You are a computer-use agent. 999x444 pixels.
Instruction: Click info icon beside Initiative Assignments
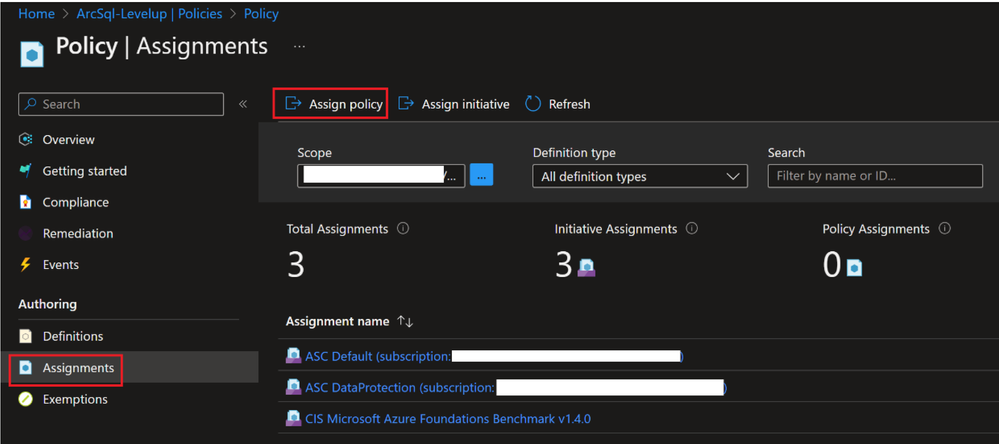pos(692,229)
